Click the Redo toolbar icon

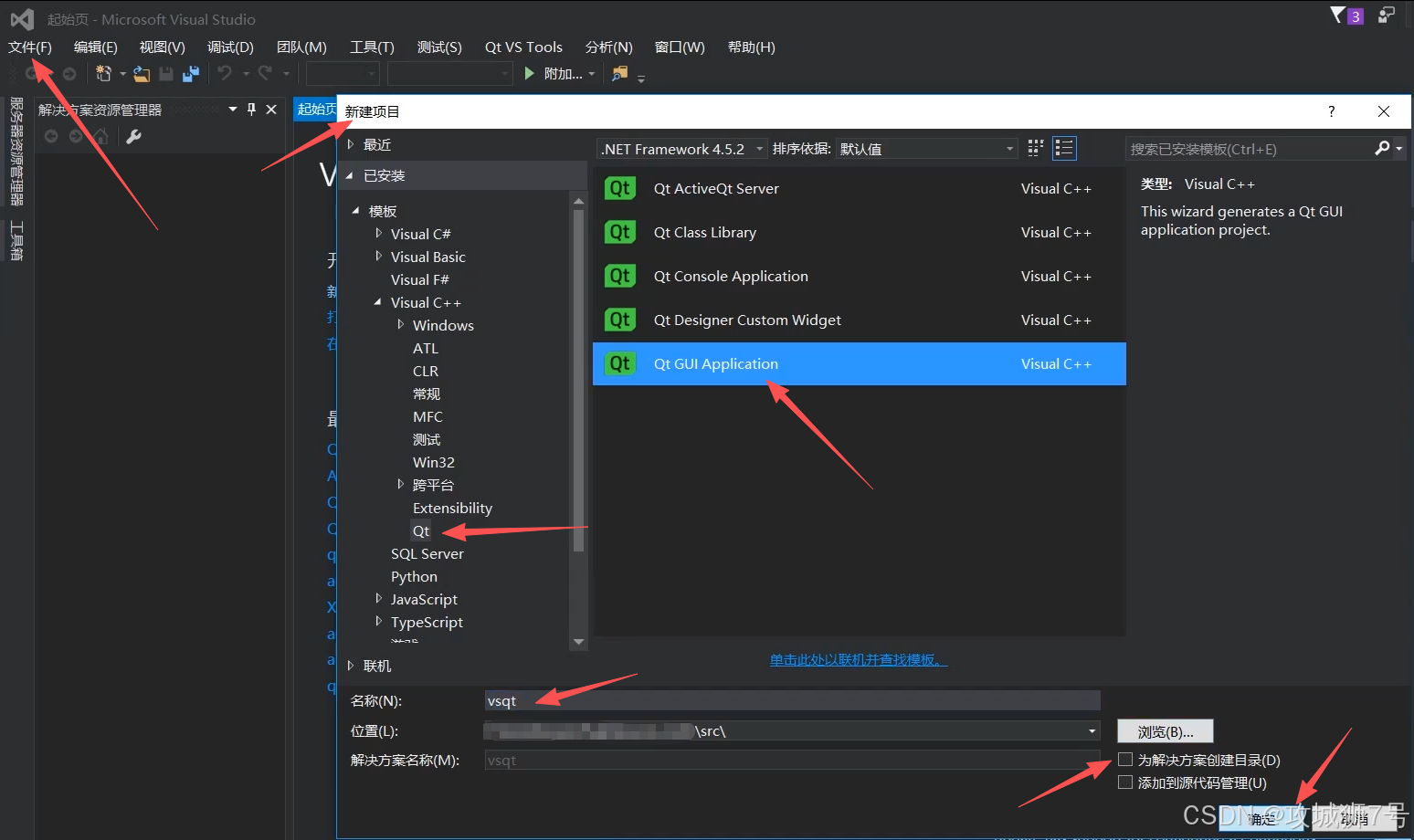coord(265,73)
